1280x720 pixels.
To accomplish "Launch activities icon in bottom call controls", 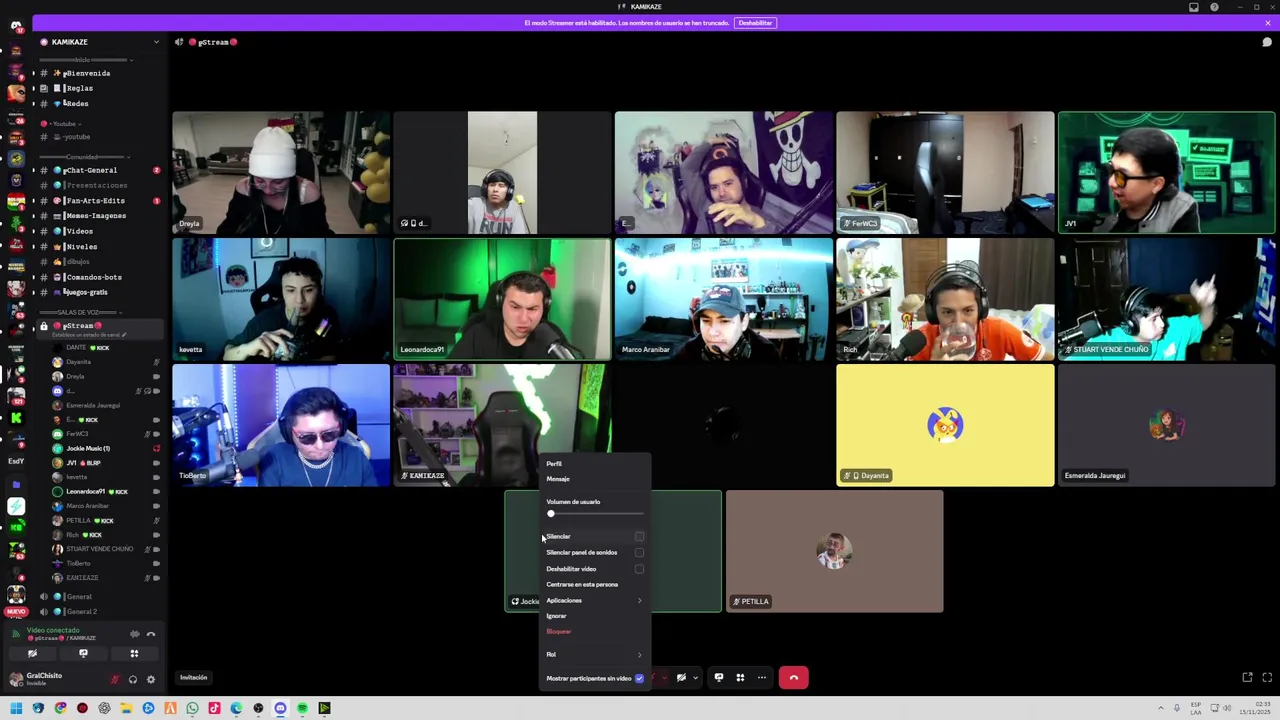I will coord(740,678).
